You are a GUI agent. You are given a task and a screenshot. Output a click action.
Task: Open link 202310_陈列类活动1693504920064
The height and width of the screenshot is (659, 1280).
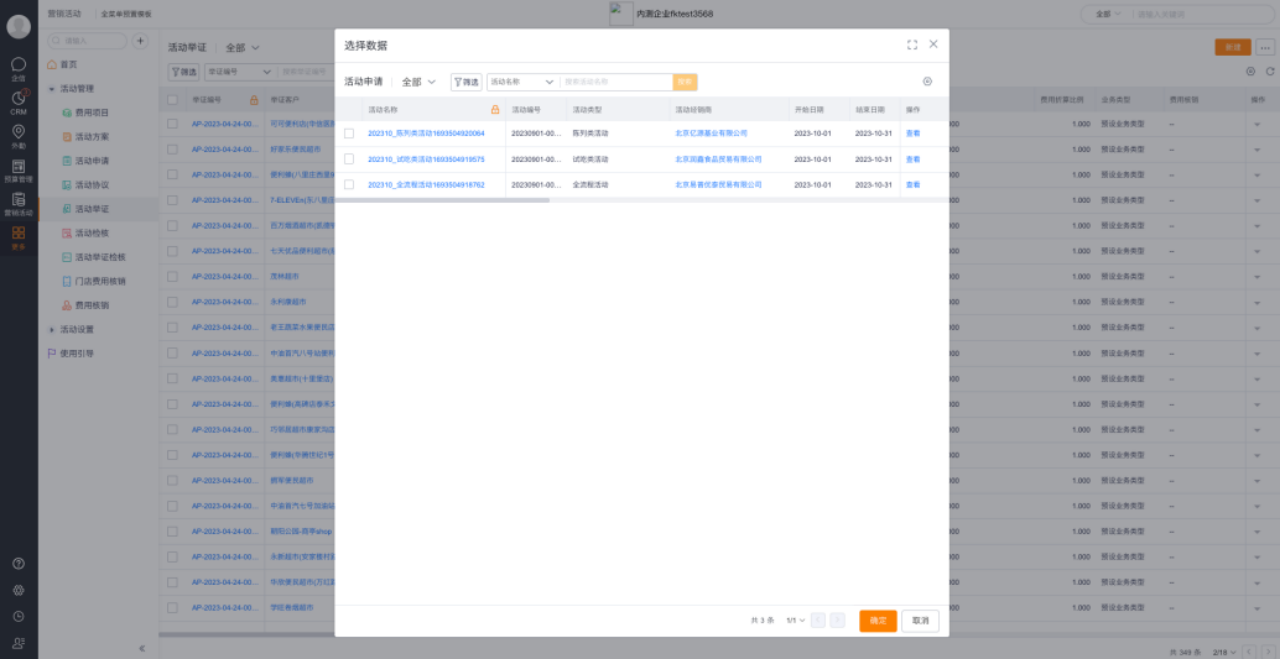pos(426,133)
